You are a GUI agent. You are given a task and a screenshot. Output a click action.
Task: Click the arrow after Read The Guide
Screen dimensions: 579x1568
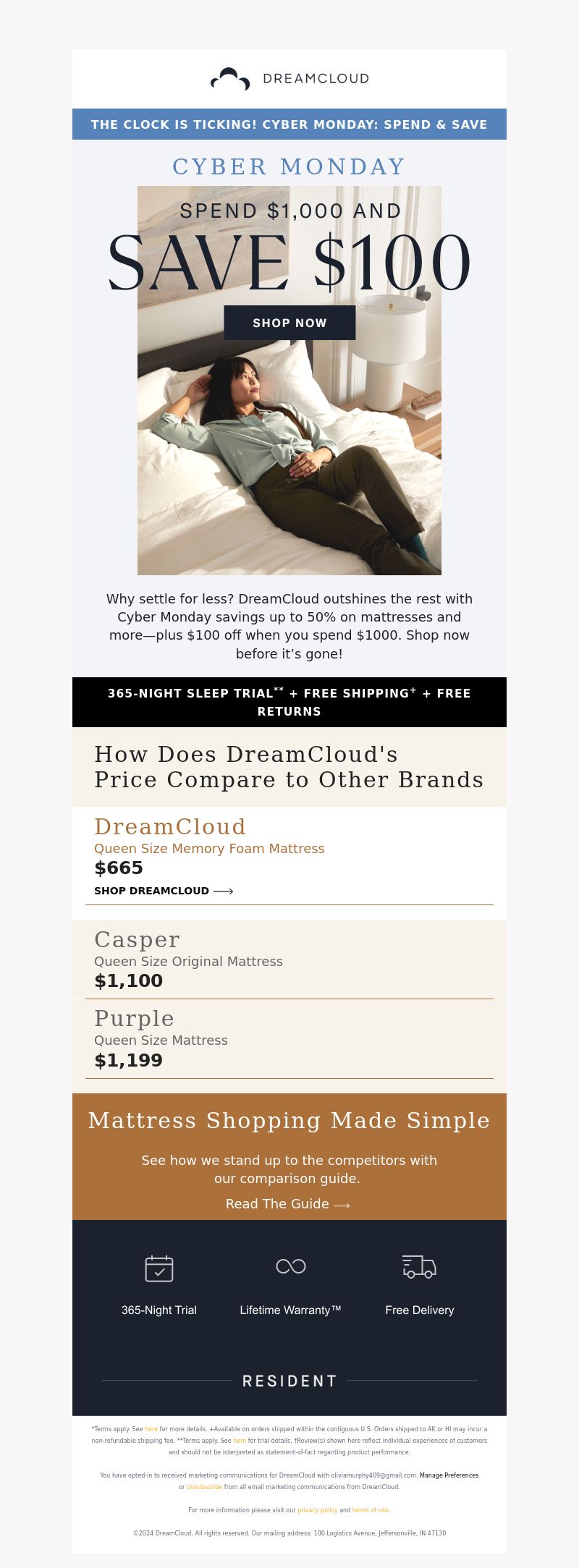(342, 1205)
